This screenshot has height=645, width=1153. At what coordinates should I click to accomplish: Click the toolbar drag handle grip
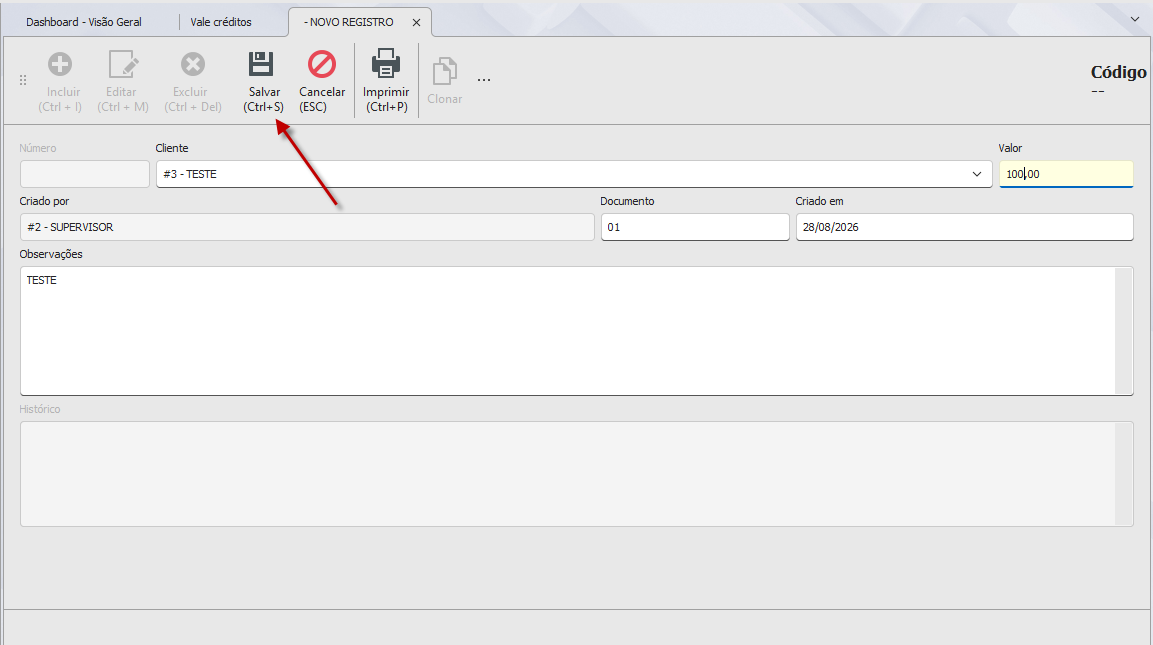pos(23,80)
